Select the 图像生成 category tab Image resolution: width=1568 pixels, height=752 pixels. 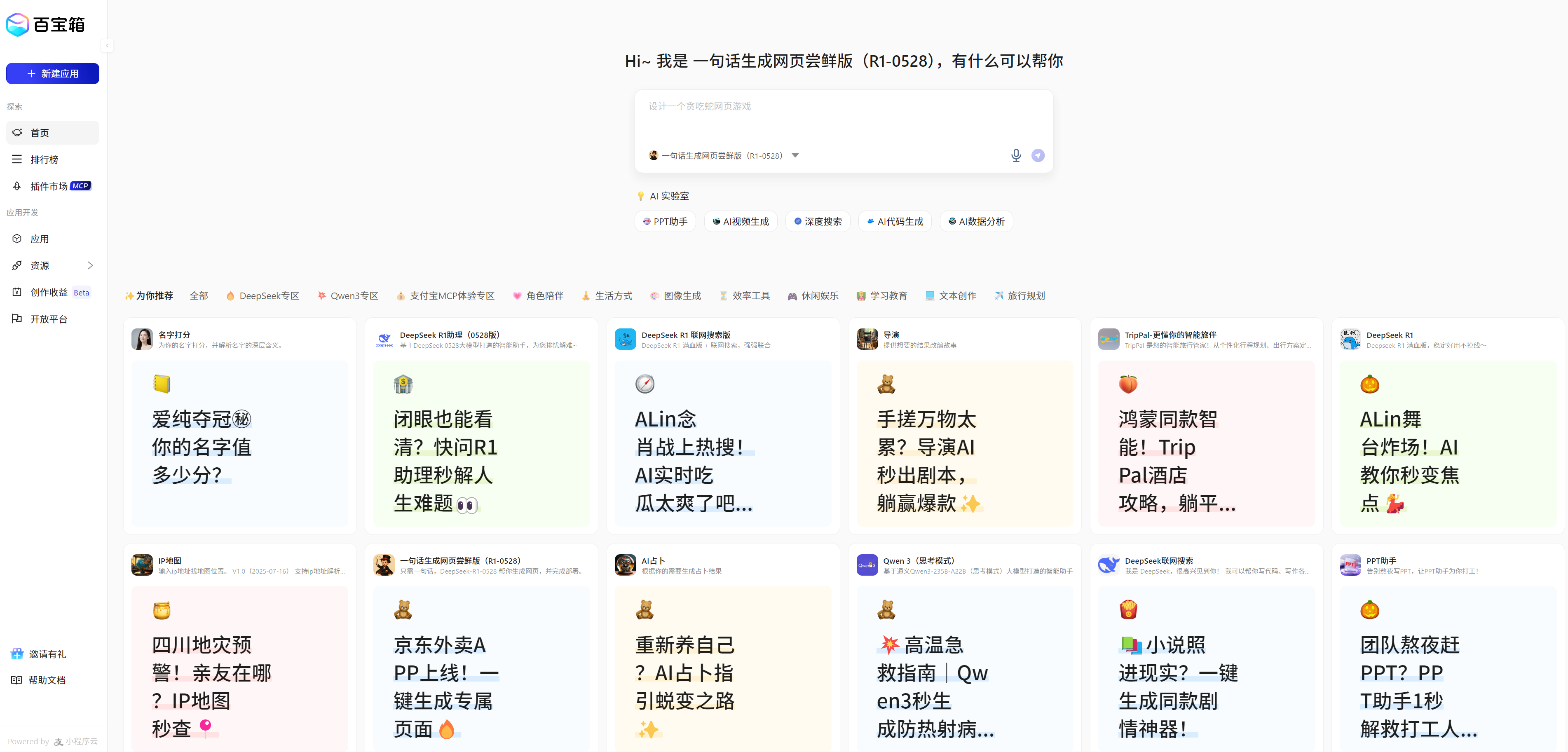(676, 296)
